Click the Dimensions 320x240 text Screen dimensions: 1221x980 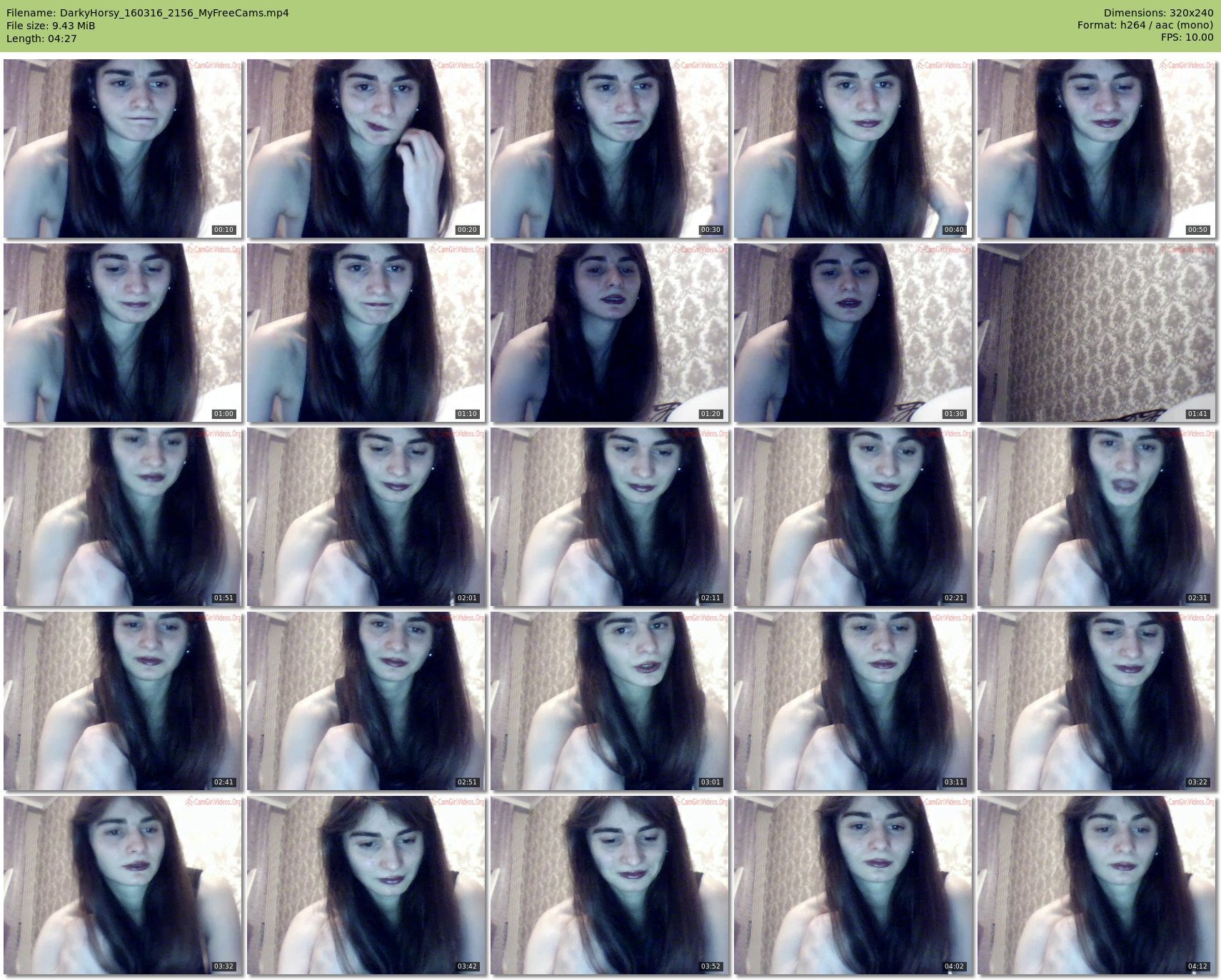tap(1158, 13)
